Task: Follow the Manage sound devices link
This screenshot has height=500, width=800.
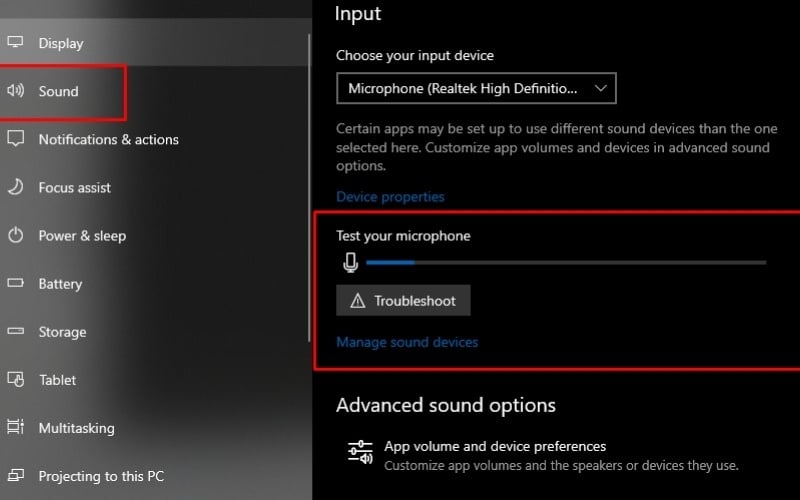Action: click(x=407, y=342)
